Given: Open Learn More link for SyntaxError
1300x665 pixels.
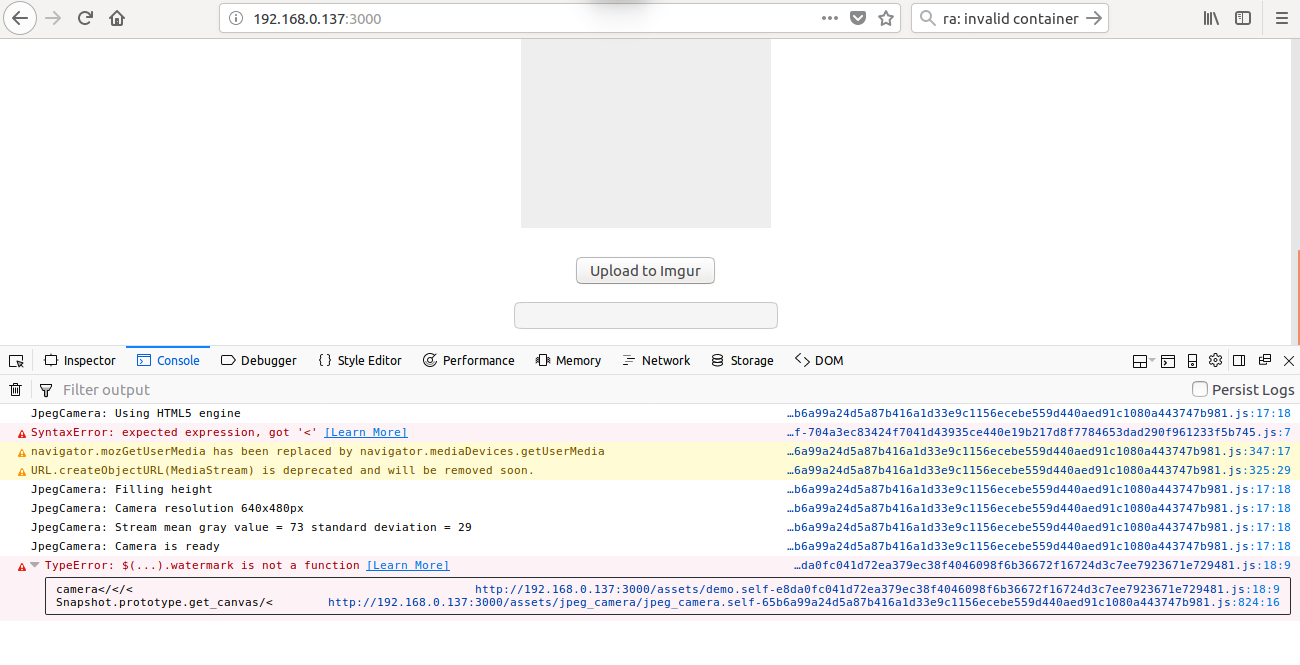Looking at the screenshot, I should [365, 432].
